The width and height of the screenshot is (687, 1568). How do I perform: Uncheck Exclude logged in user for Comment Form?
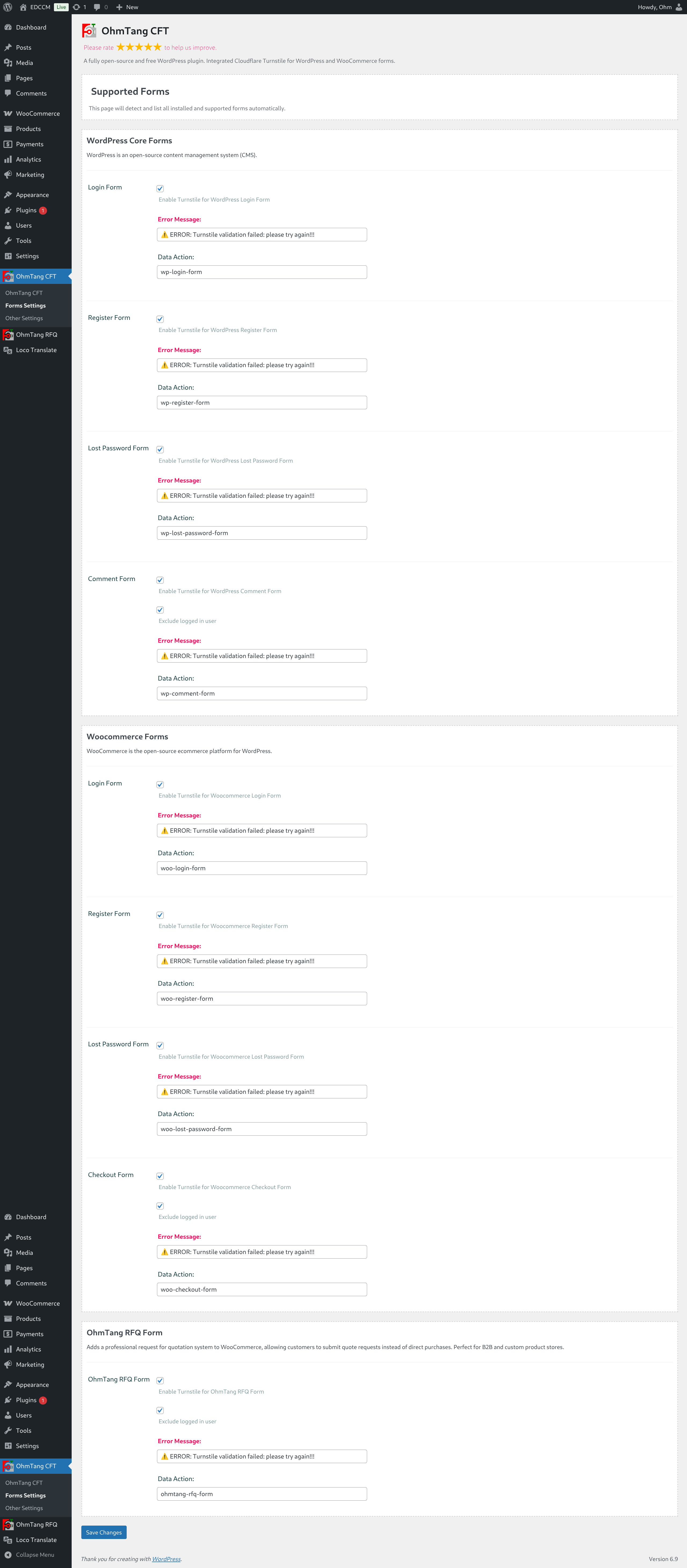160,610
